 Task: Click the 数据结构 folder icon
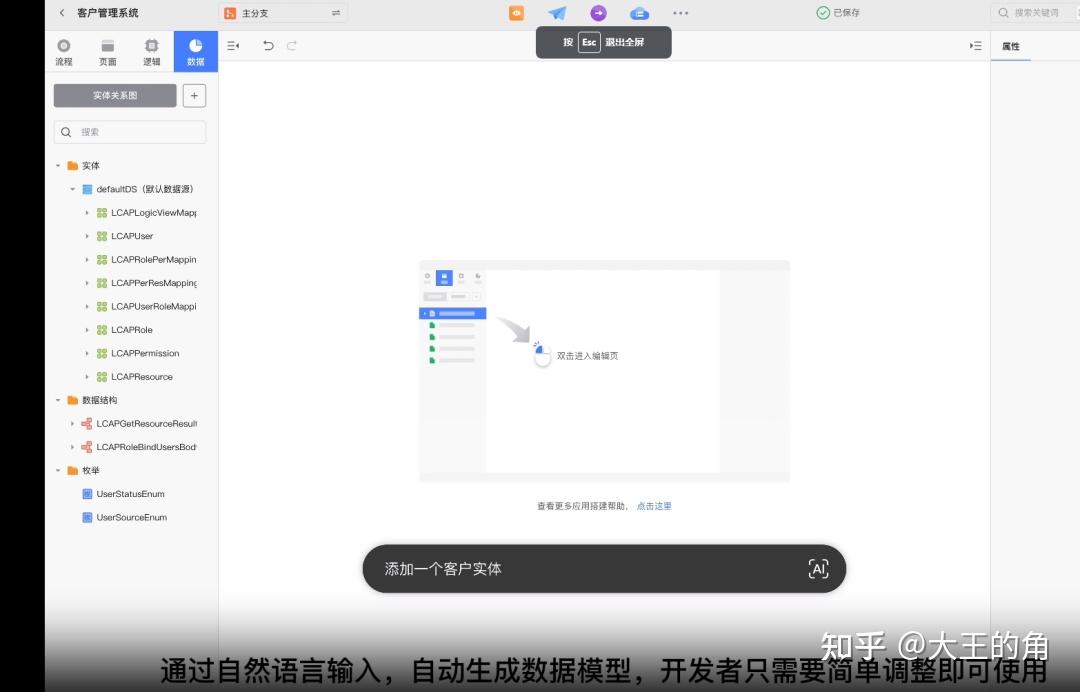(72, 400)
